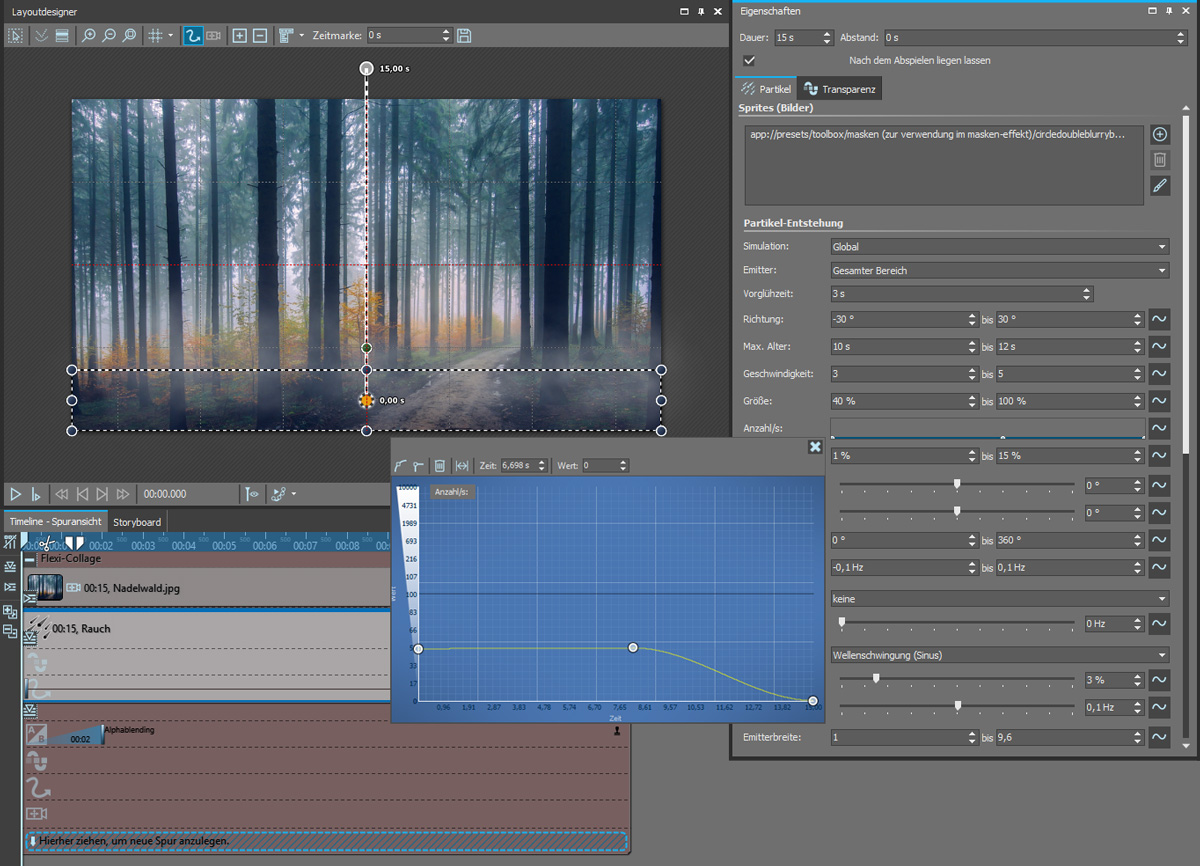Delete keyframe with curve editor trash icon
The width and height of the screenshot is (1200, 866).
pyautogui.click(x=439, y=465)
